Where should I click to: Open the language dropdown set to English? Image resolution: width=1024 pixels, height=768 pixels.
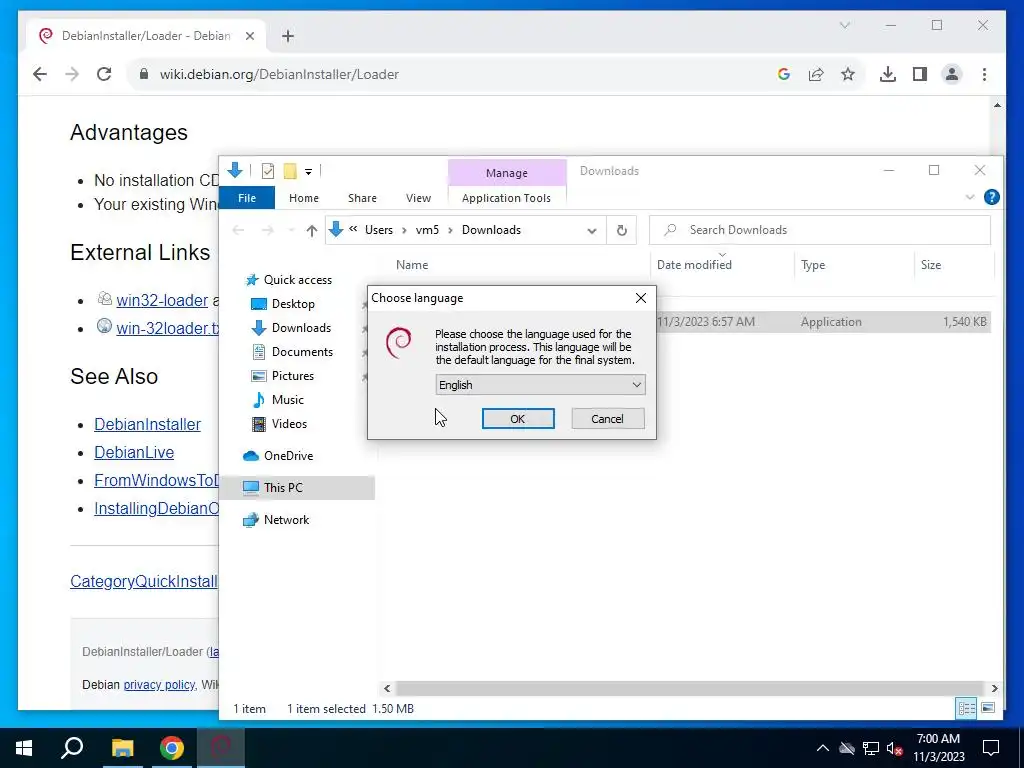click(540, 385)
